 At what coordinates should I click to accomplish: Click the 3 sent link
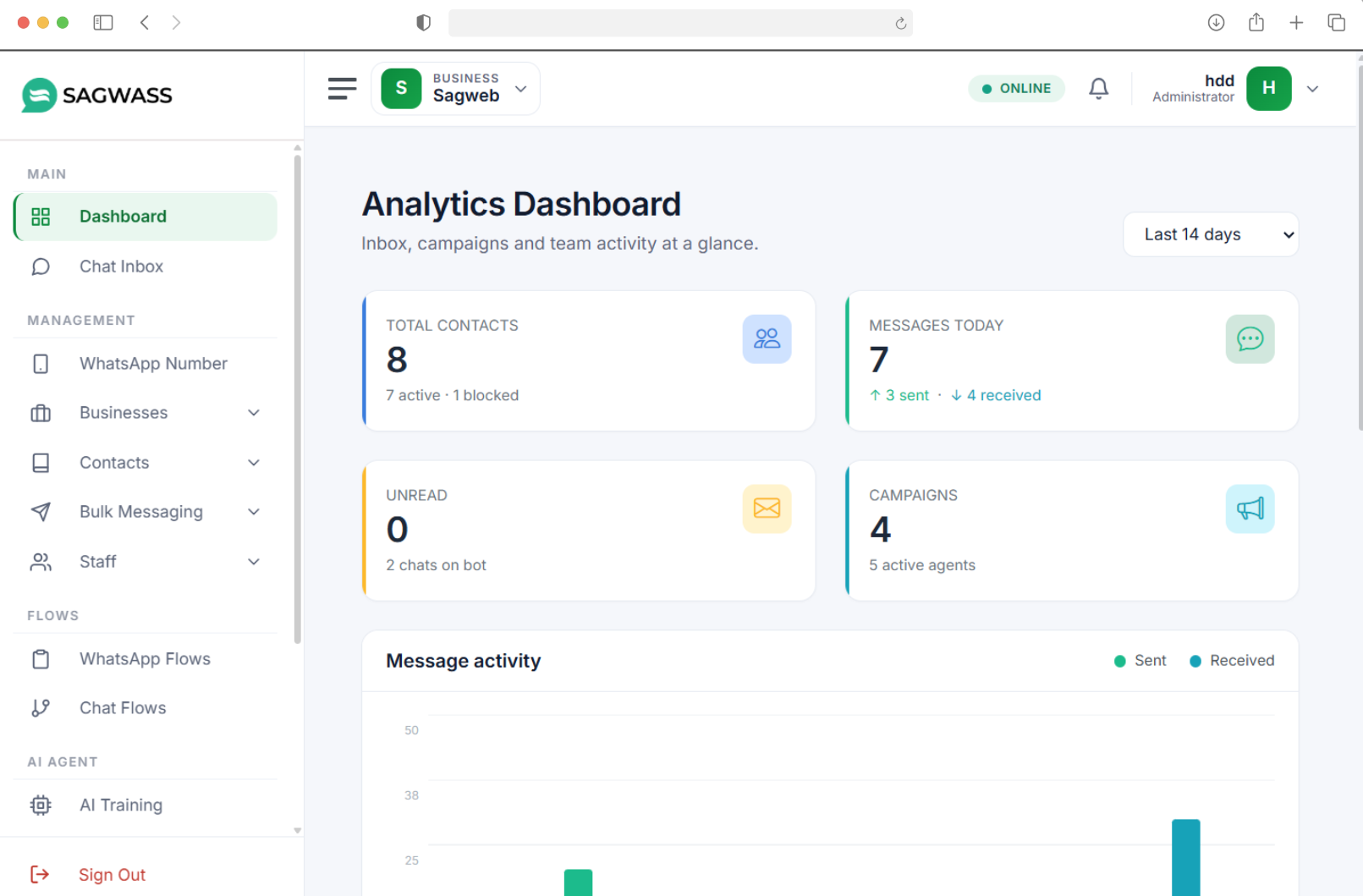coord(899,395)
